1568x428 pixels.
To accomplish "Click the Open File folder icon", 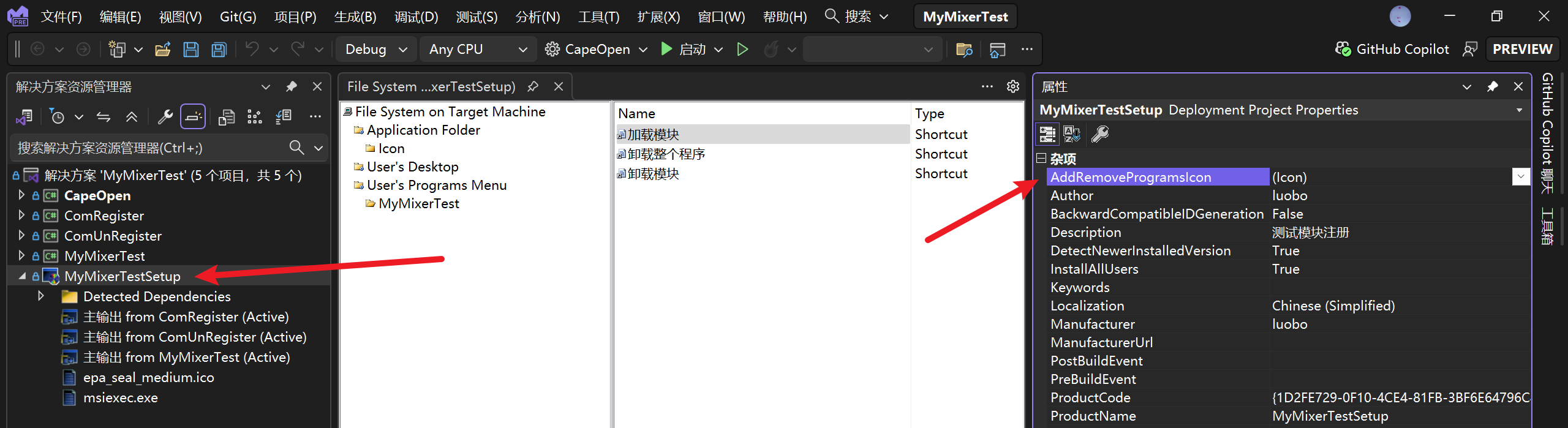I will point(163,50).
